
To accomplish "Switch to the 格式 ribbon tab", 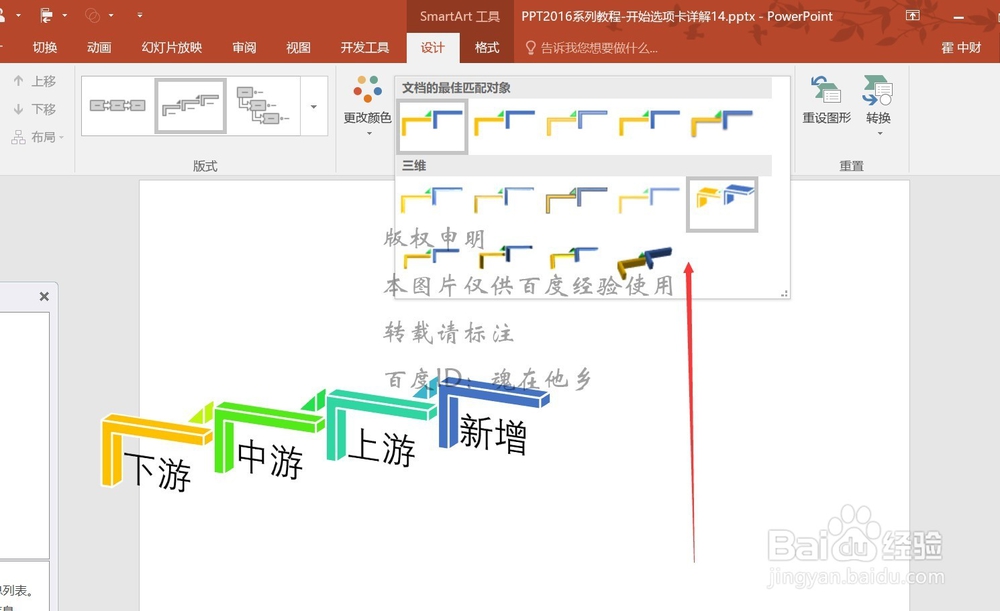I will (x=486, y=47).
